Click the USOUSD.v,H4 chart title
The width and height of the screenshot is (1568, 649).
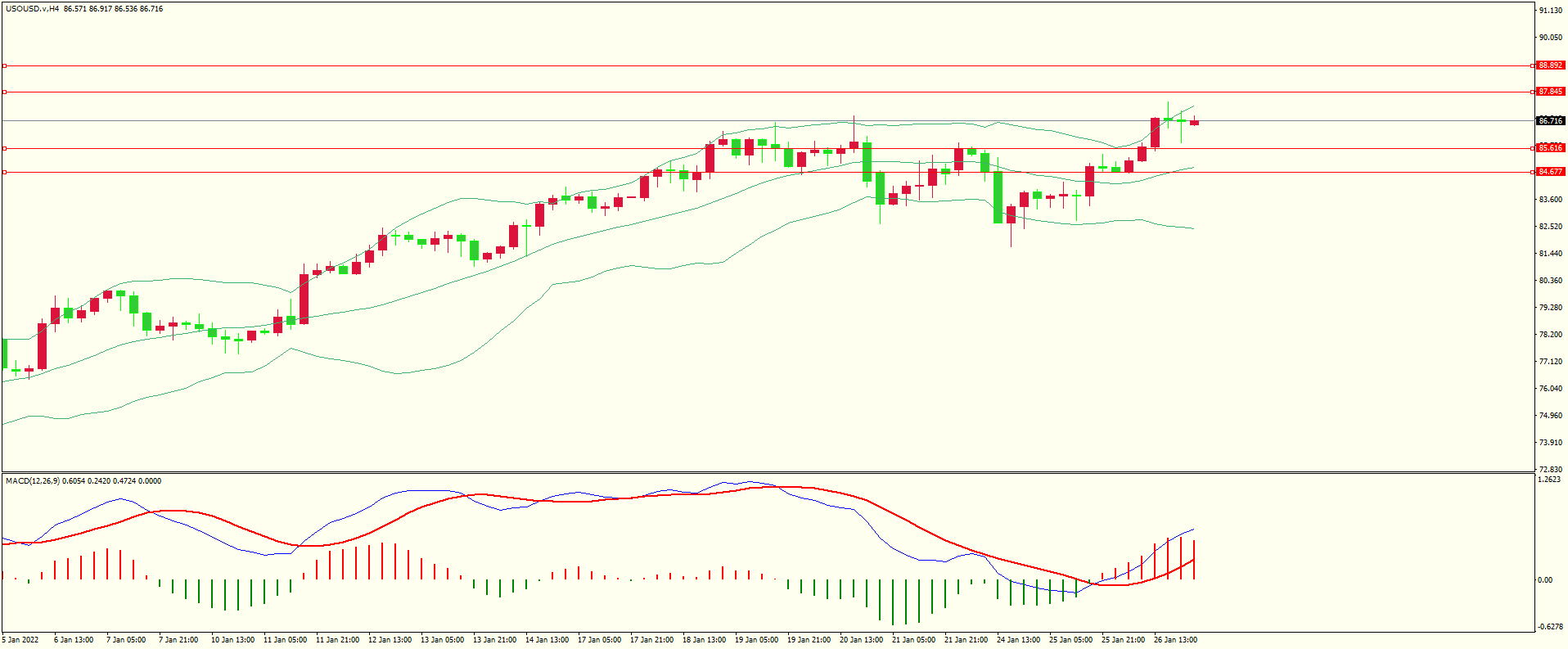[32, 9]
